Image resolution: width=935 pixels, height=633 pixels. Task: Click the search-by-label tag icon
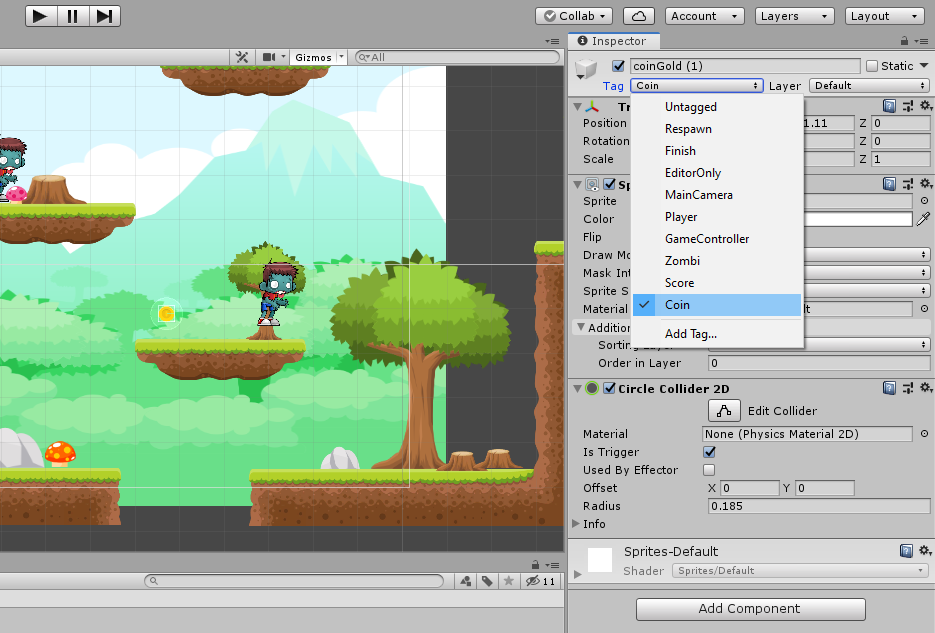point(487,581)
